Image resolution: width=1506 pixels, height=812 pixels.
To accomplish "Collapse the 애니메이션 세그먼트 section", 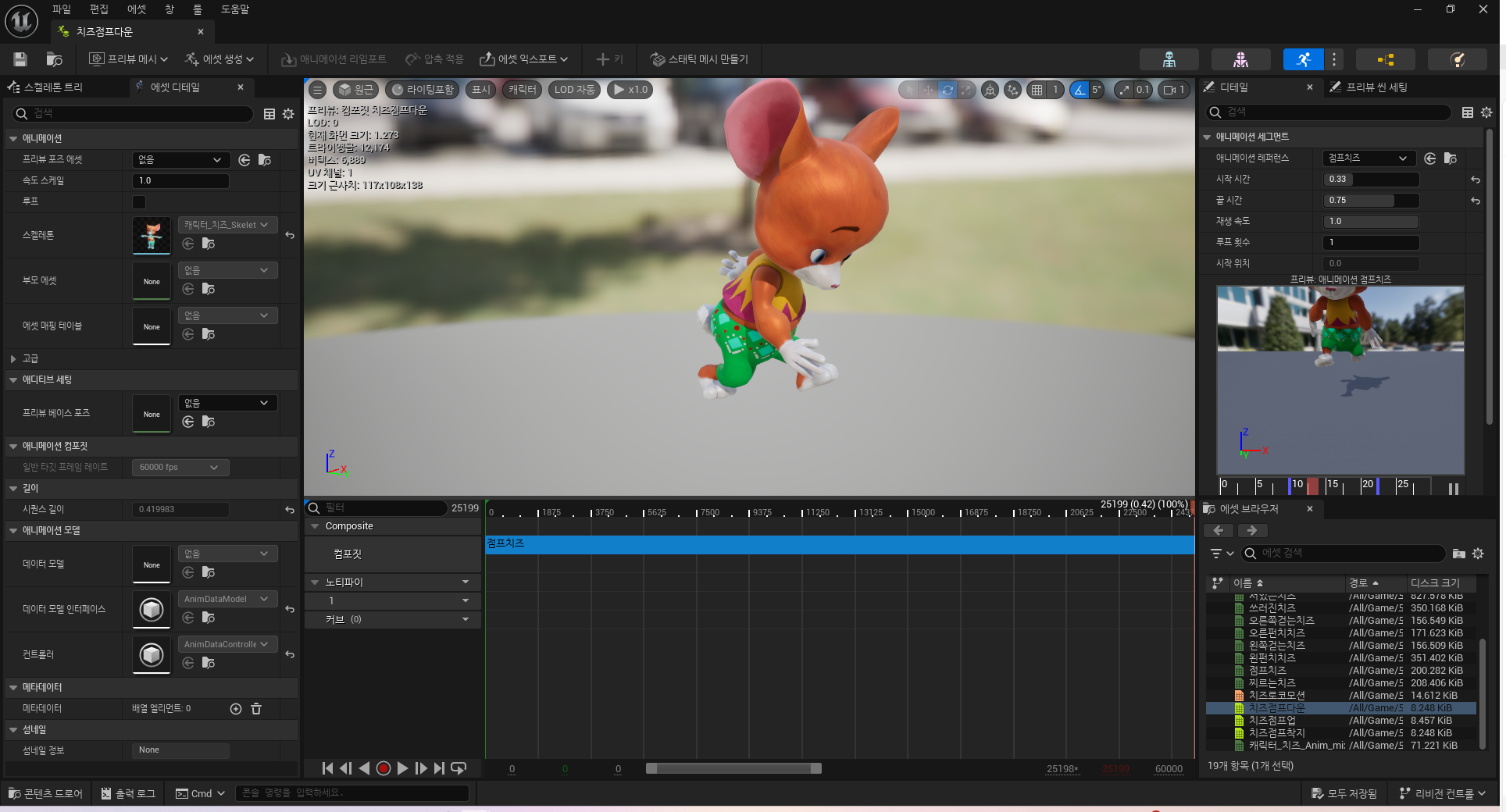I will click(x=1207, y=137).
